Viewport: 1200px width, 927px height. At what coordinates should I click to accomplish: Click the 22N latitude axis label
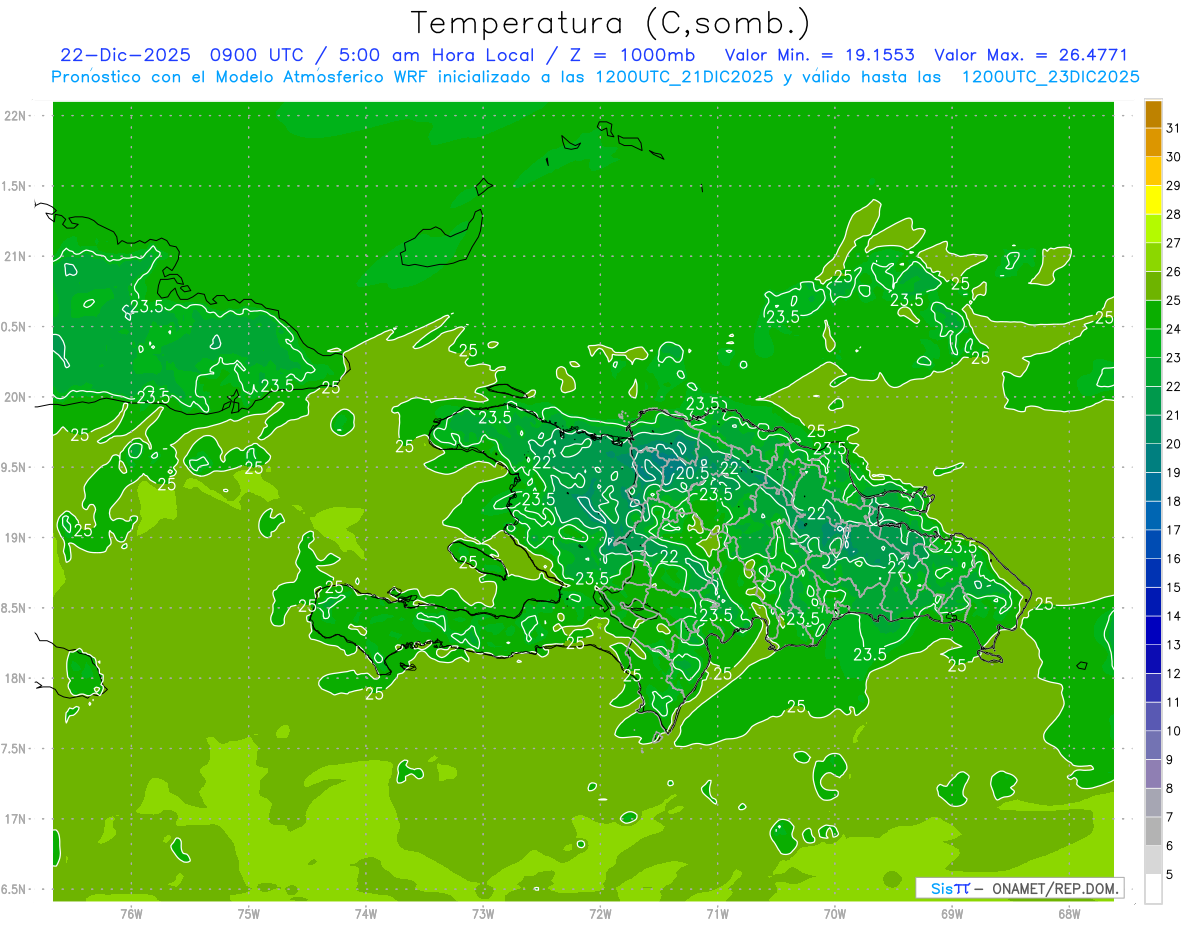[15, 116]
